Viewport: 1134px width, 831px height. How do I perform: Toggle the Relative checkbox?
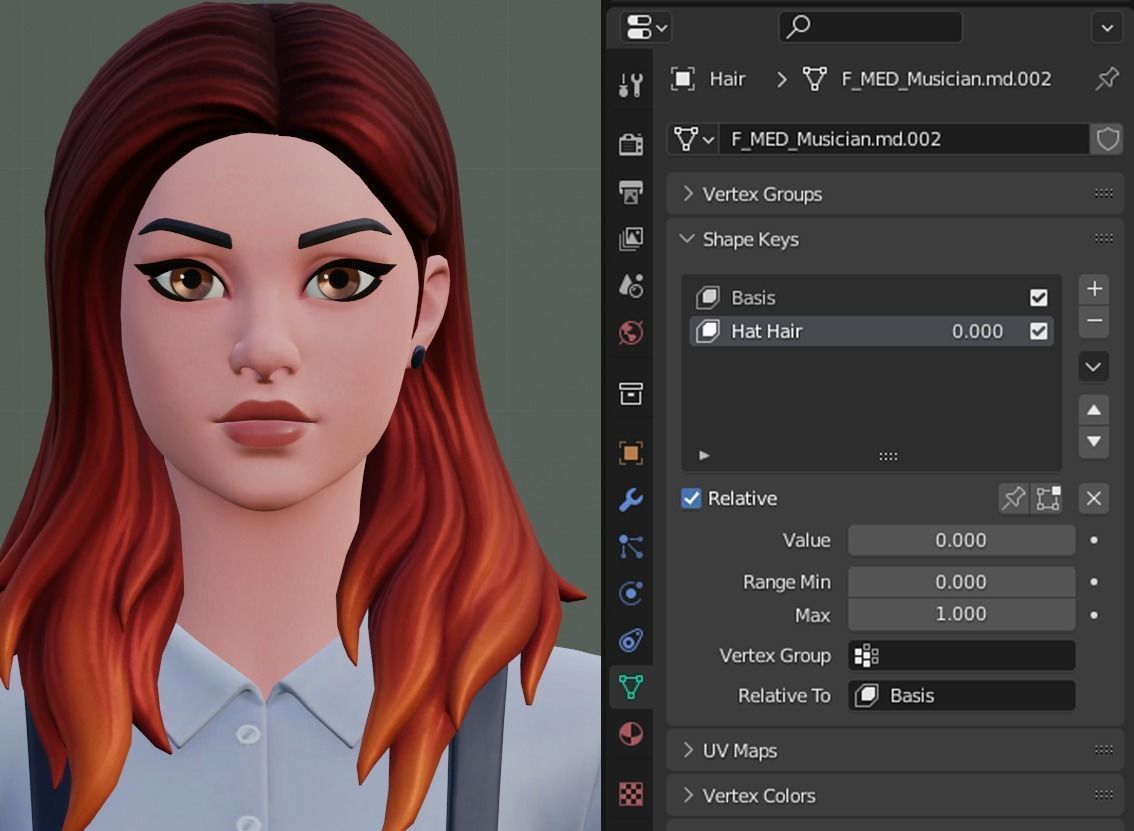pos(691,498)
